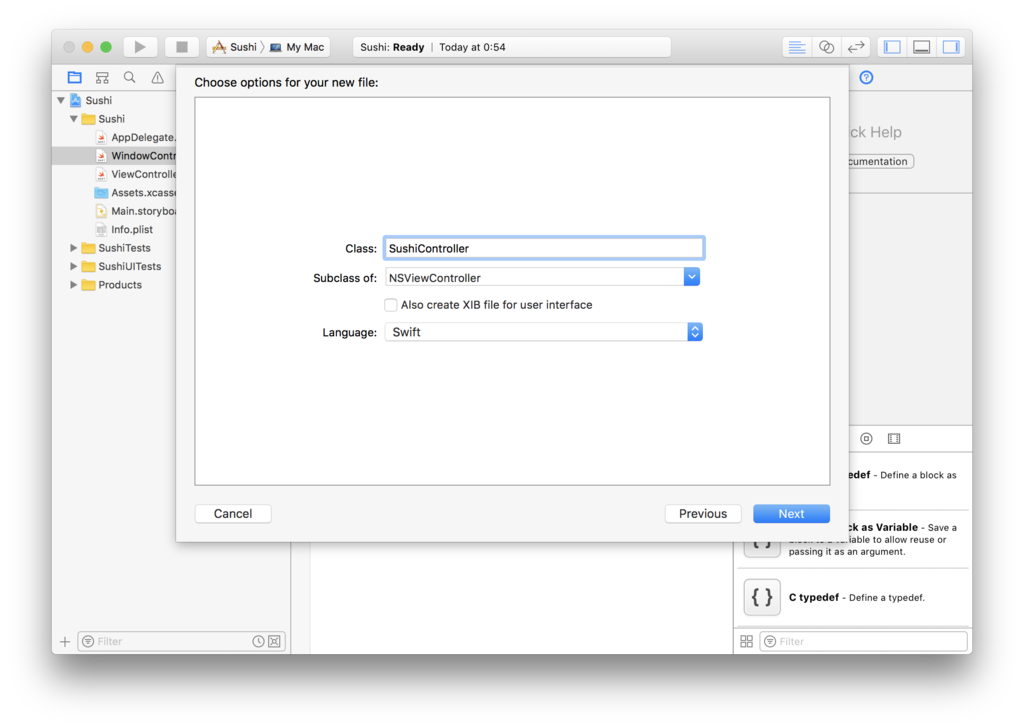Click the Run (play) button in toolbar
This screenshot has width=1024, height=728.
pos(140,47)
